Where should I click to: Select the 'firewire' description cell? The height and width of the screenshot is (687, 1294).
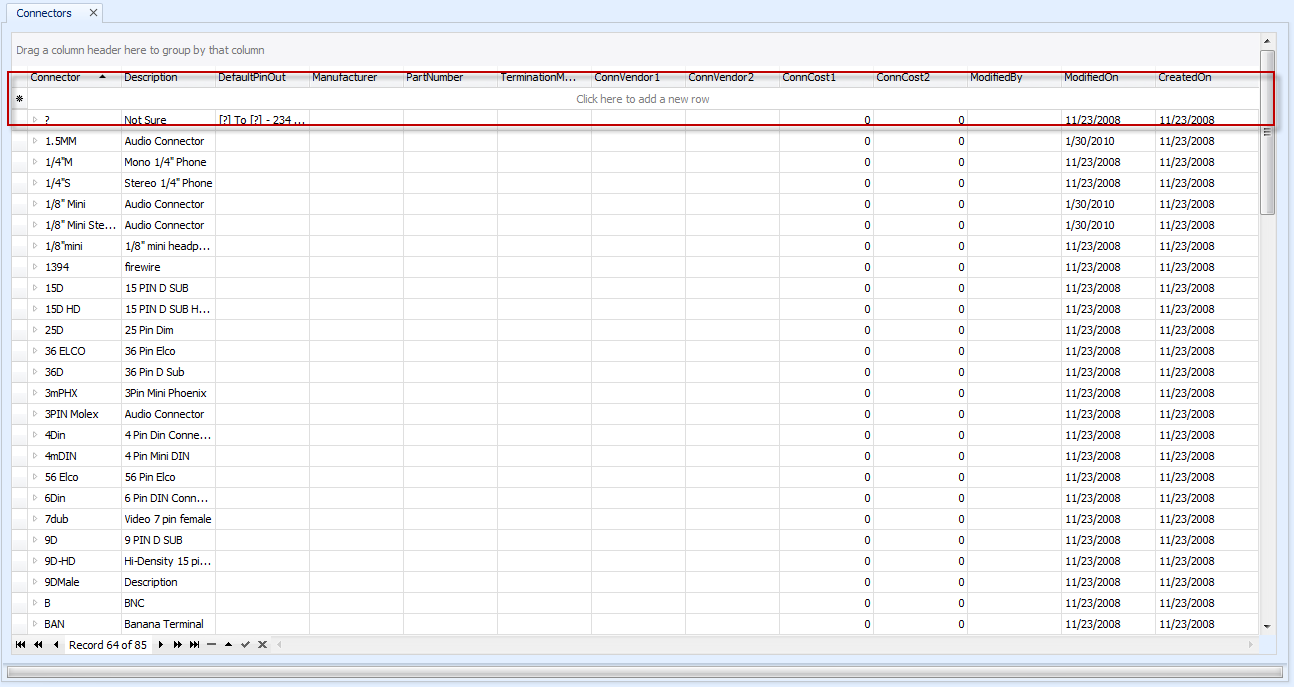pos(168,267)
